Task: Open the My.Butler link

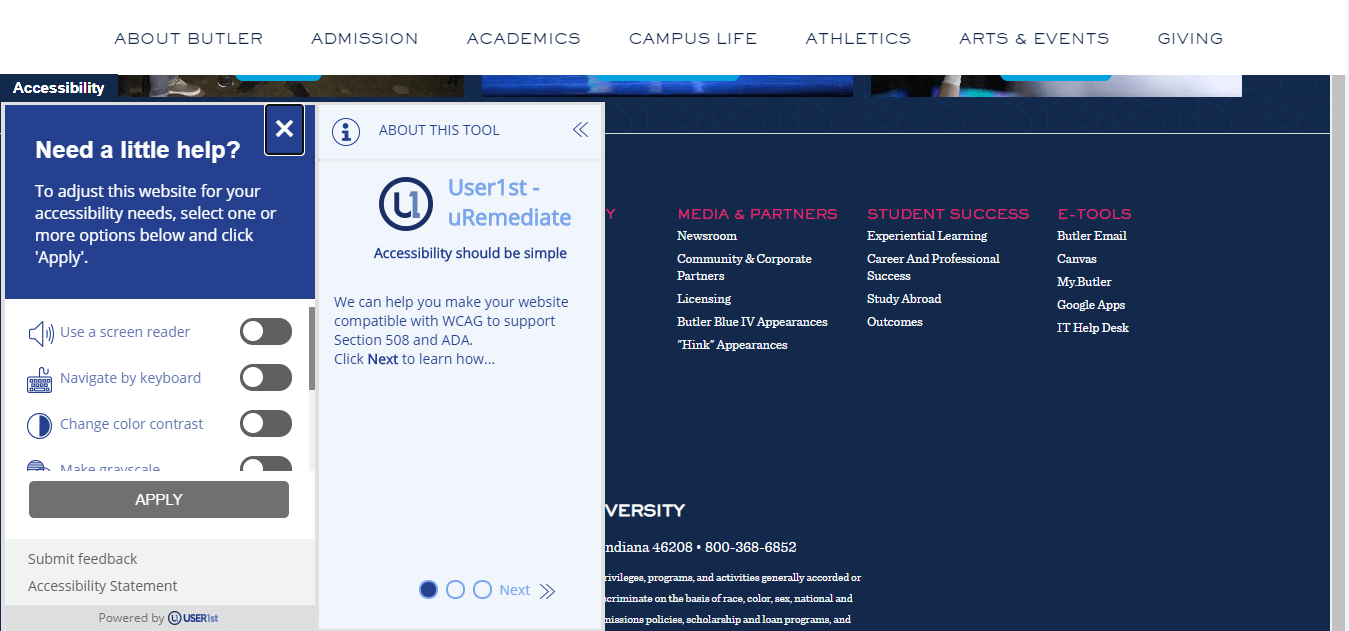Action: point(1084,282)
